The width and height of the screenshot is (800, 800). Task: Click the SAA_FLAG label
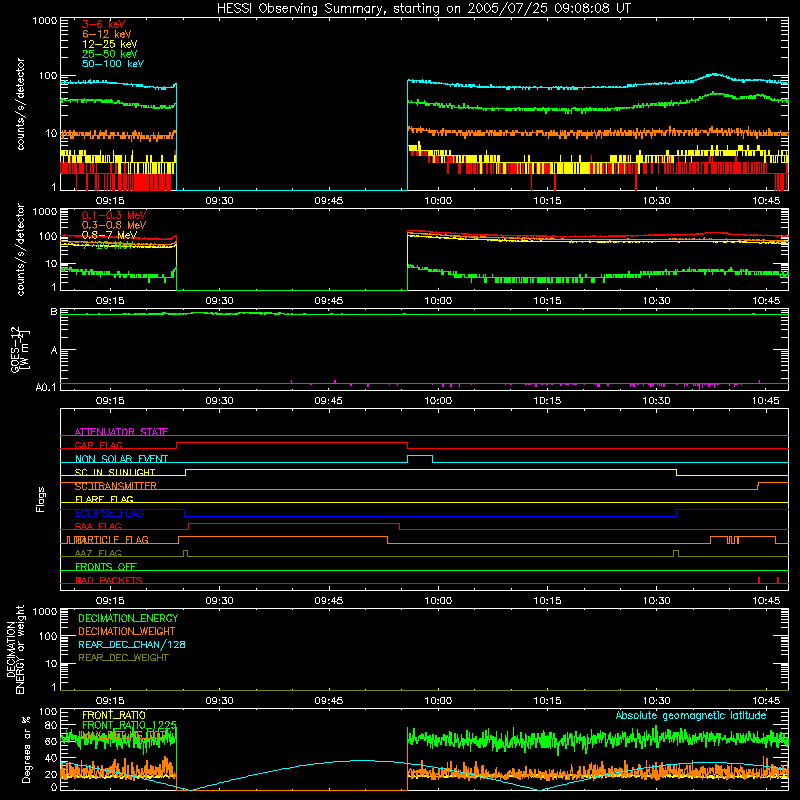coord(98,527)
